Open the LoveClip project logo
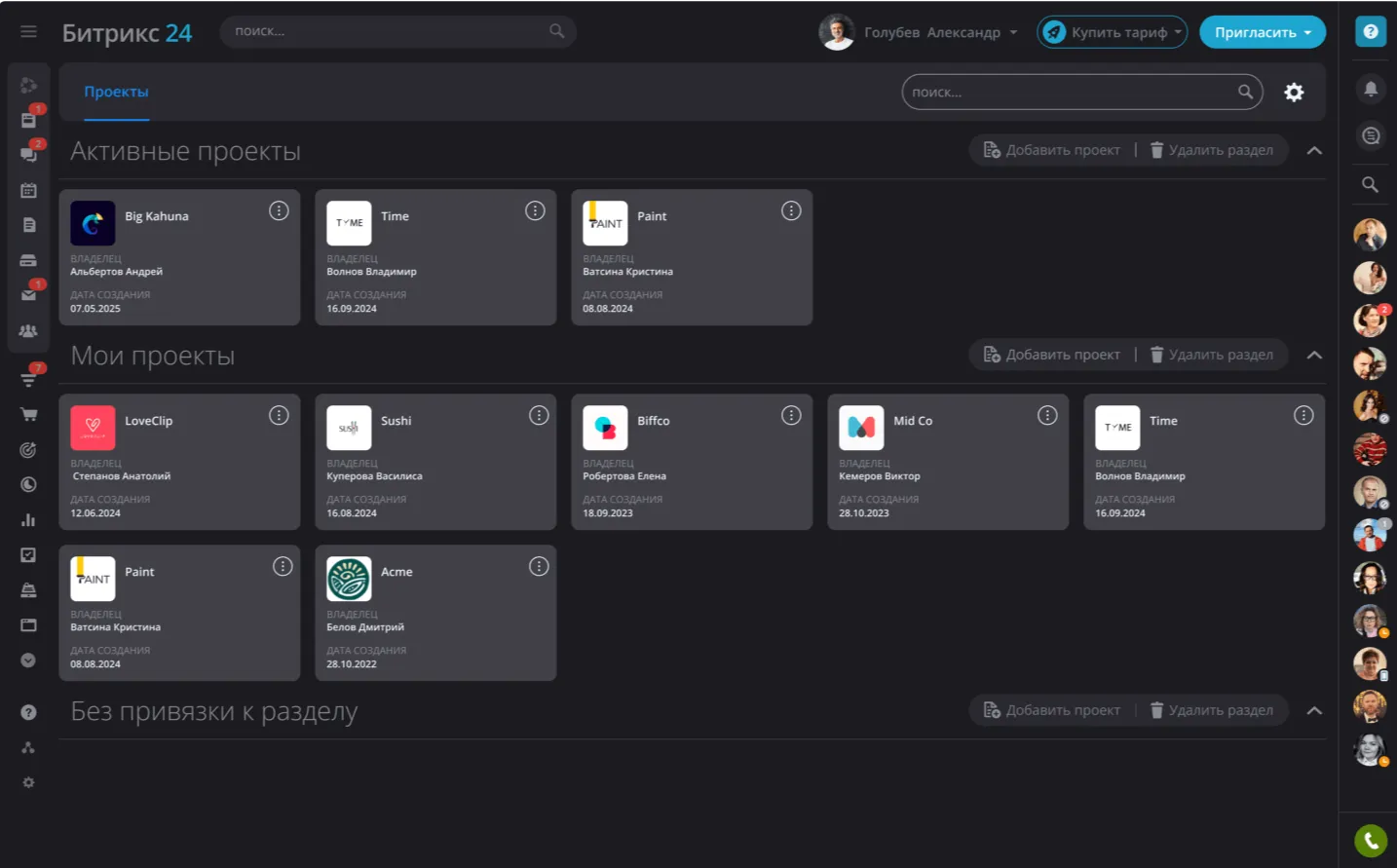Screen dimensions: 1397x868 click(x=93, y=428)
